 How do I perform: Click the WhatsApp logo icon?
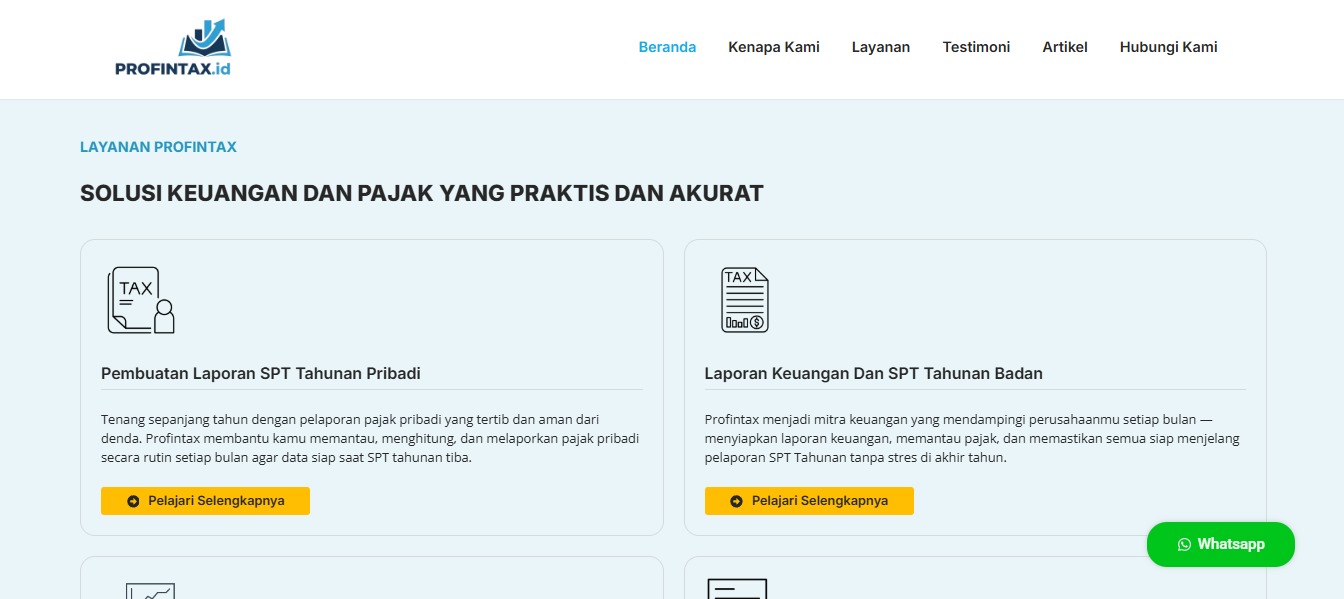point(1184,544)
